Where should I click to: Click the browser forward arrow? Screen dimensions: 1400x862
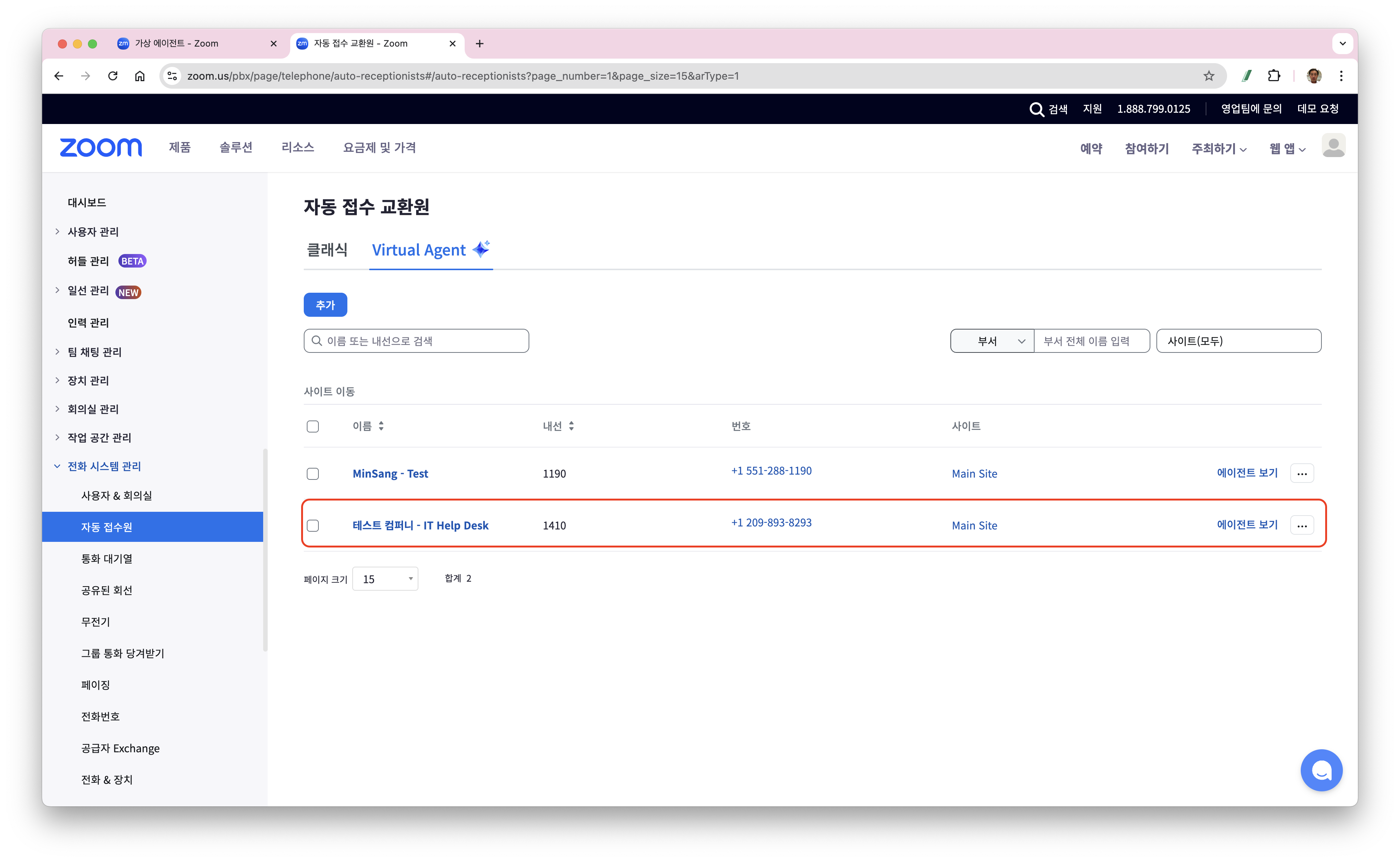tap(86, 76)
